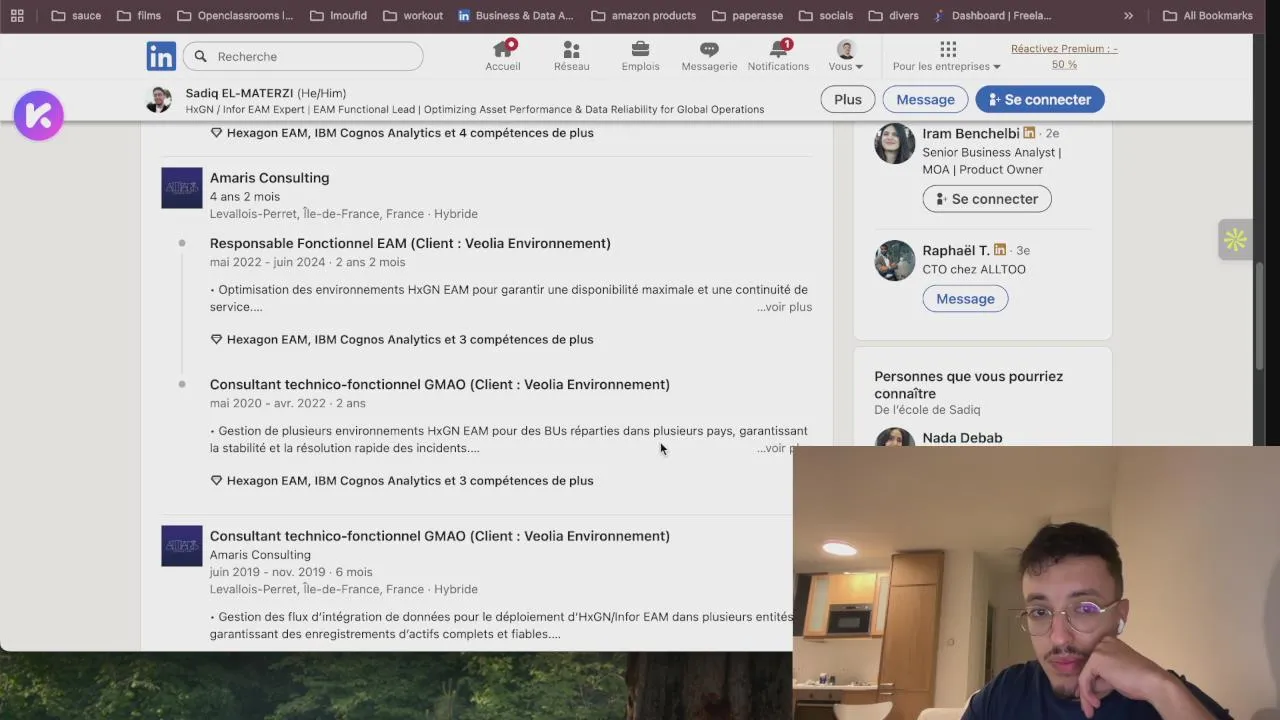1280x720 pixels.
Task: Open Business & Data A... LinkedIn bookmark
Action: coord(515,16)
